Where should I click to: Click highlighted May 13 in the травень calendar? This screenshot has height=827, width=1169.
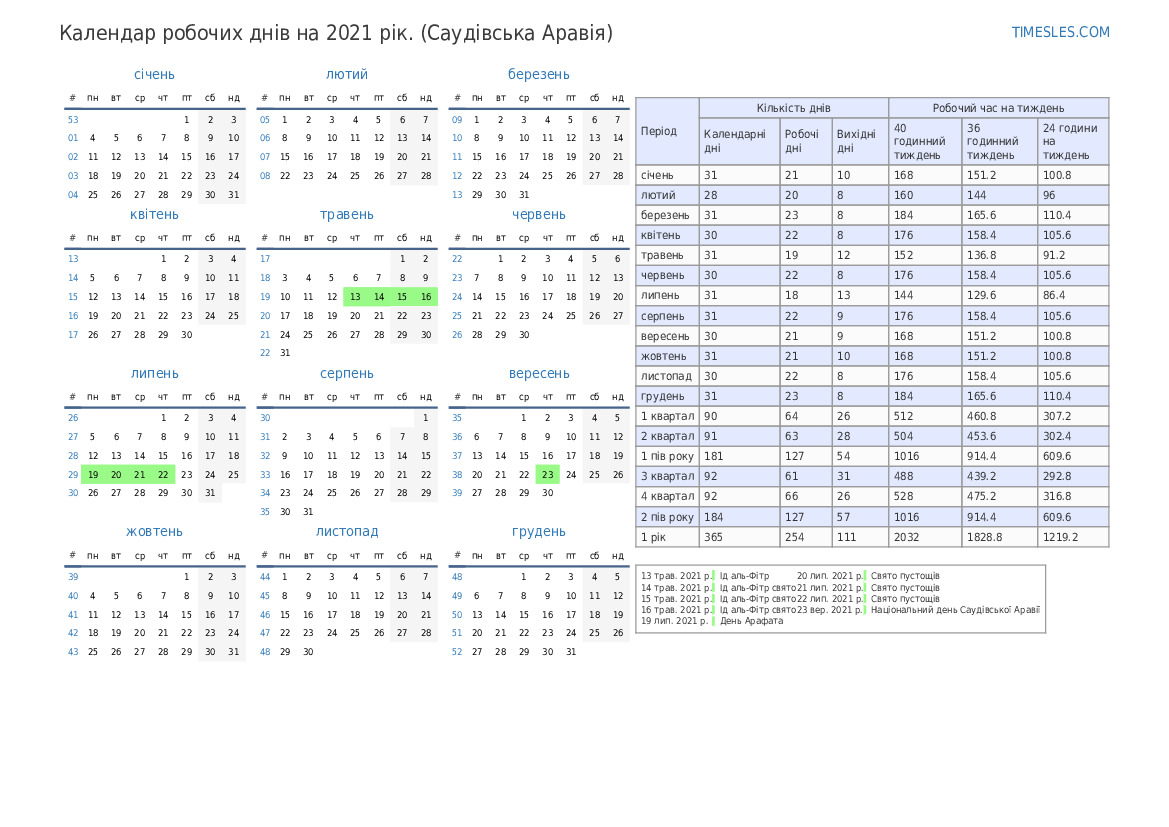(355, 297)
